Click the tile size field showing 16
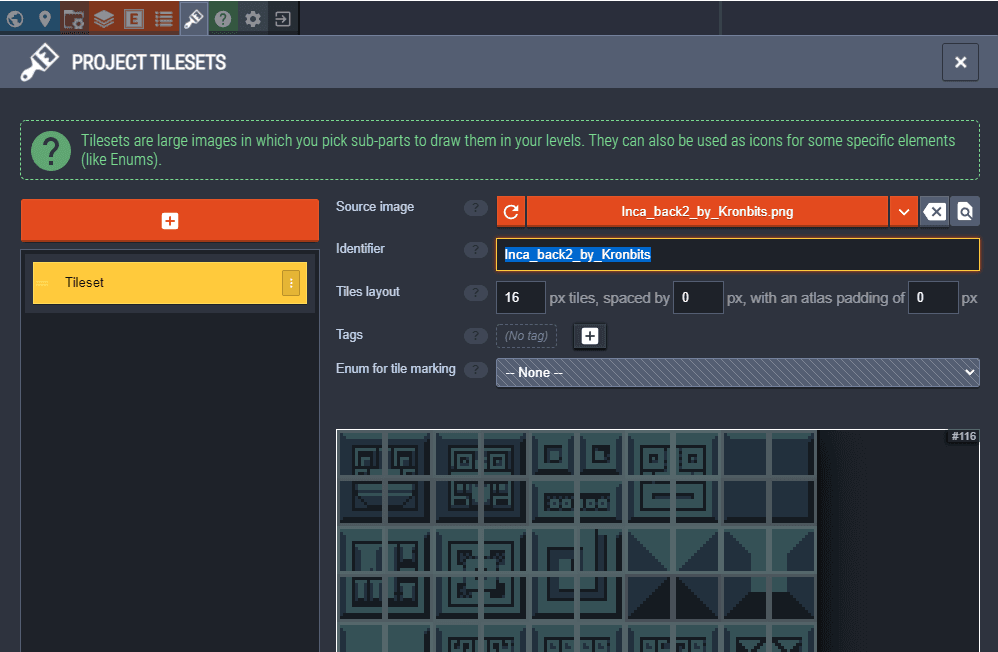 (x=520, y=298)
